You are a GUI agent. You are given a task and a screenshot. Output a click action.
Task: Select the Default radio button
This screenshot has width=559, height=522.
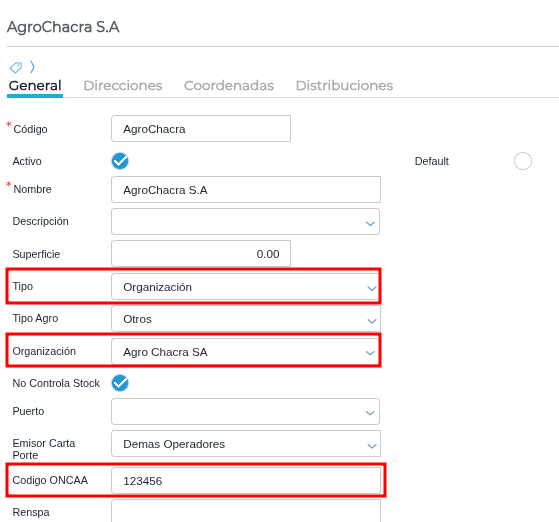pos(523,161)
